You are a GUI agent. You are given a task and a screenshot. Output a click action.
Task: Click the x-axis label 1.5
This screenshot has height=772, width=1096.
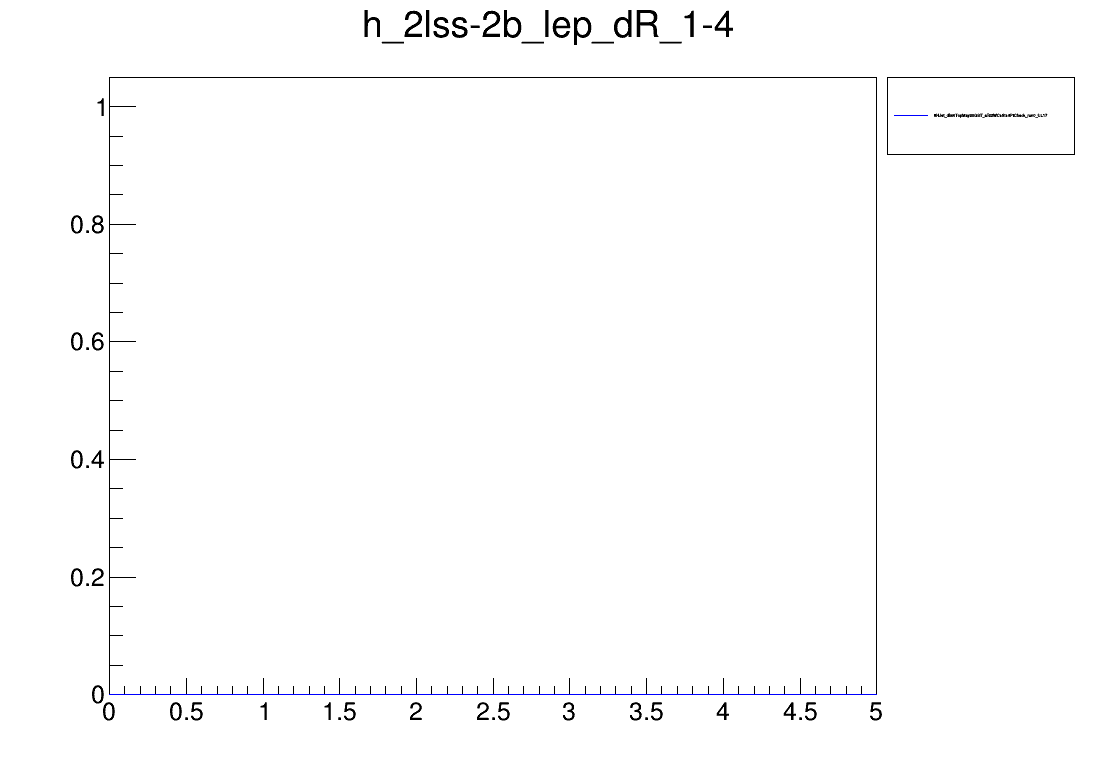[340, 713]
